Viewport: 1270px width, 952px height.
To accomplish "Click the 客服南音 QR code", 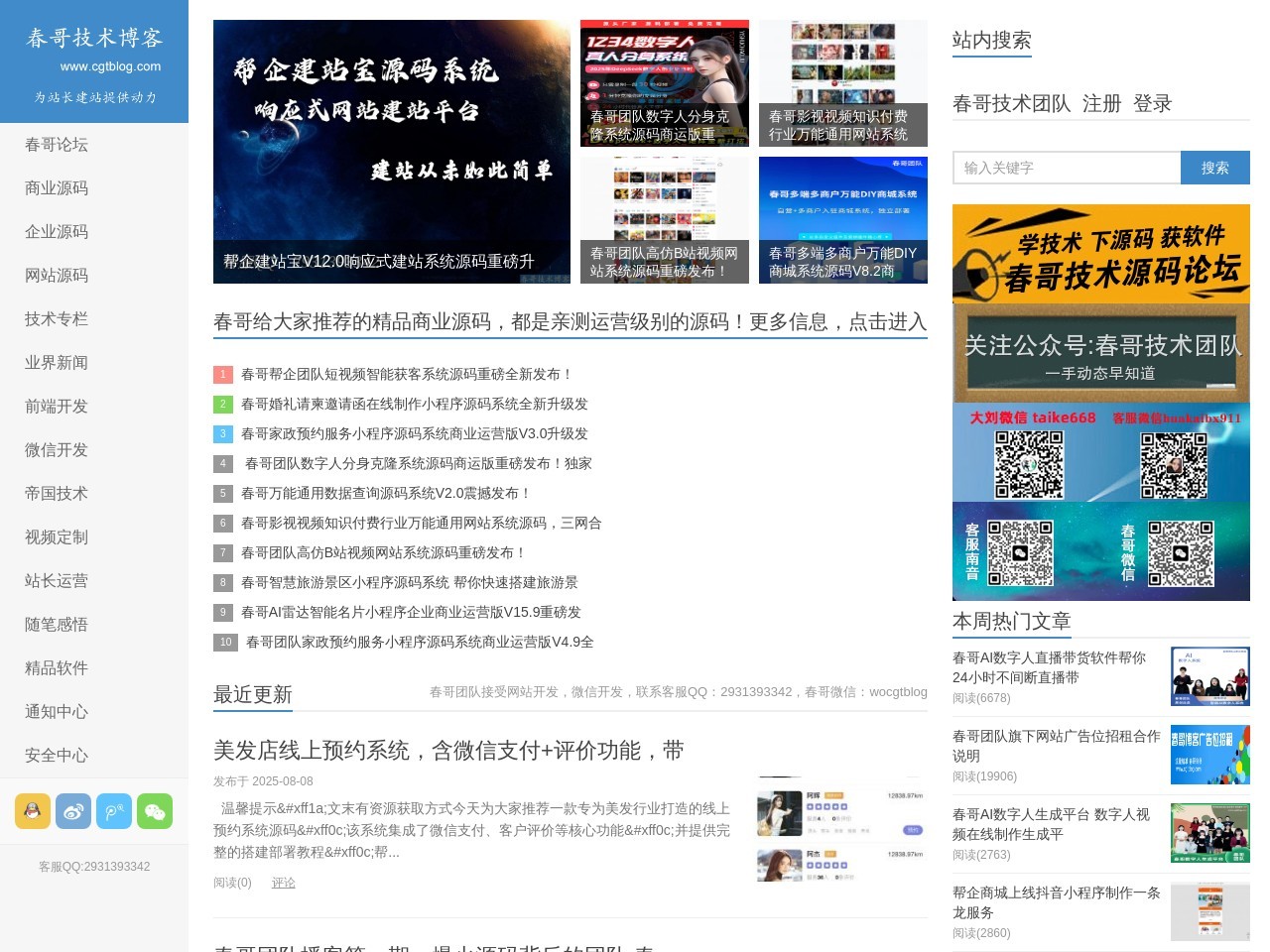I will (1020, 551).
